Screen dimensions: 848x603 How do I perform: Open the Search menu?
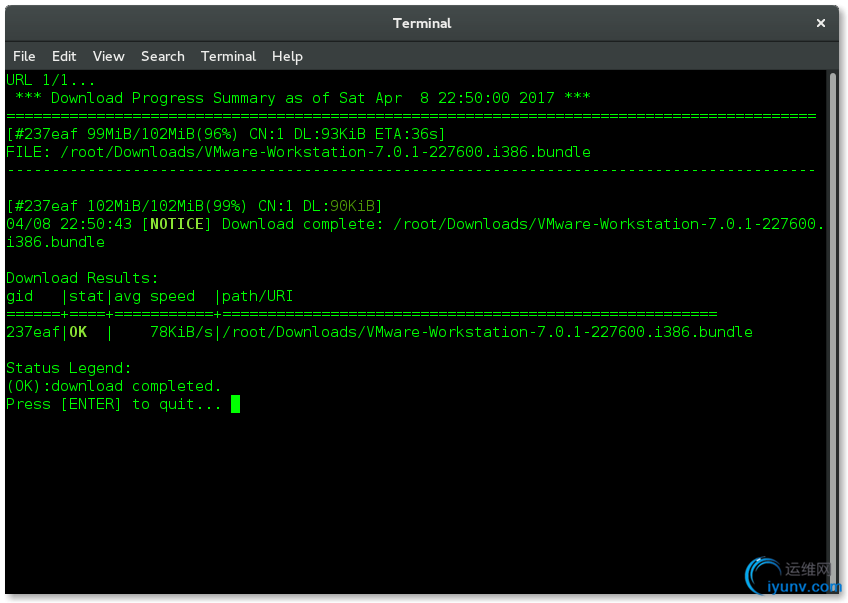(162, 56)
